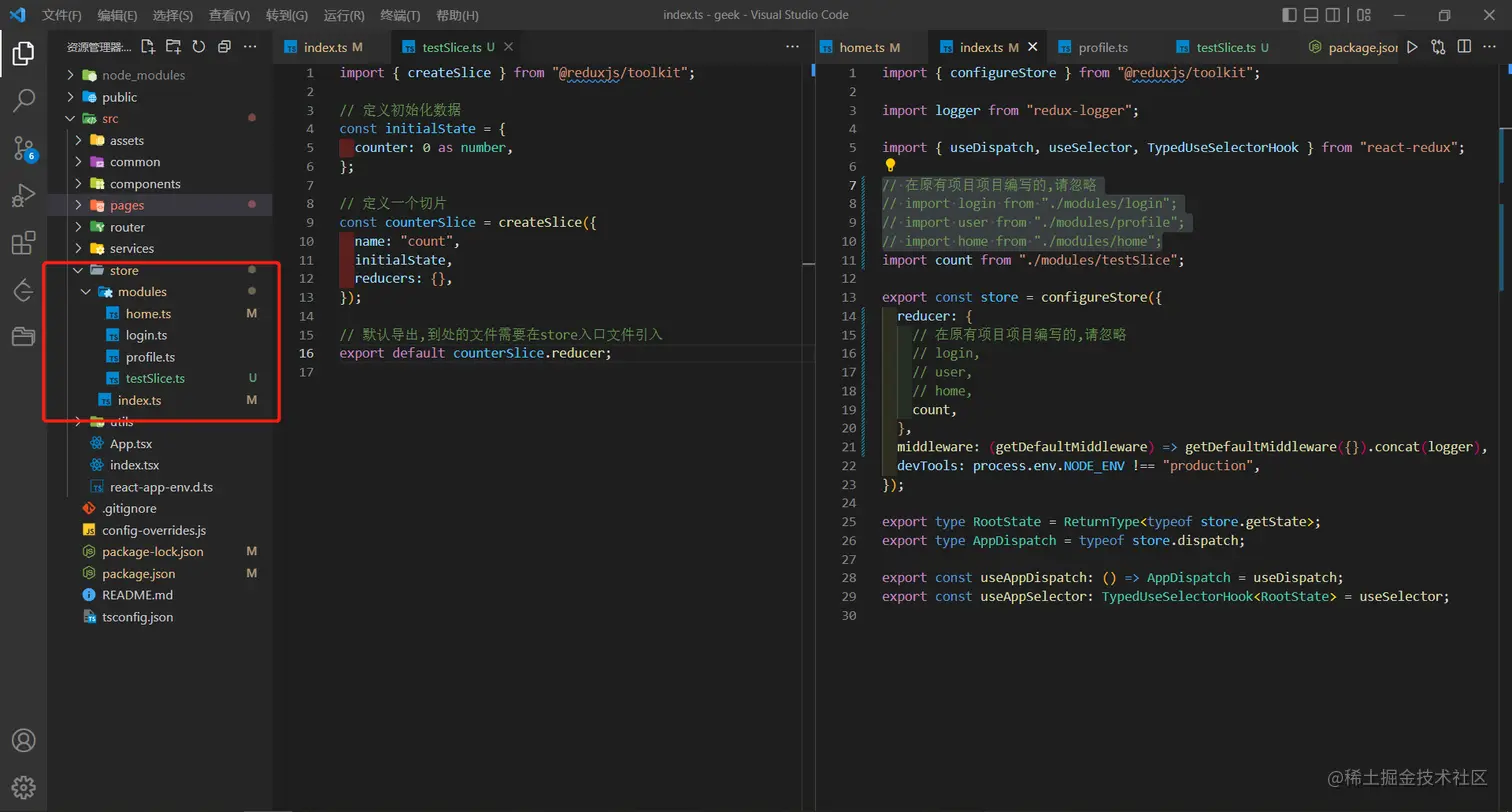Toggle primary sidebar visibility layout button
The image size is (1512, 812).
click(x=1290, y=15)
